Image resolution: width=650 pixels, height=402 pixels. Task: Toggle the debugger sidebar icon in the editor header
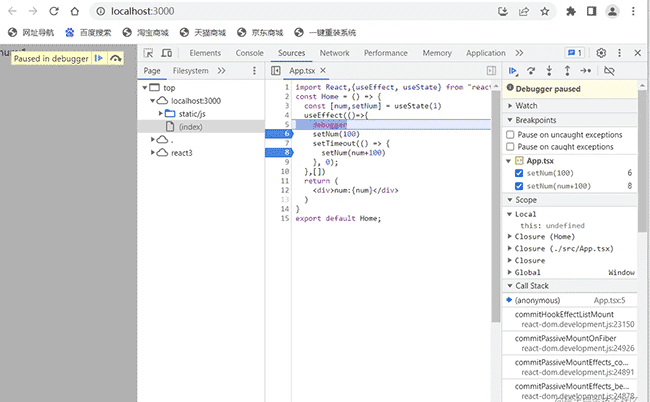491,71
